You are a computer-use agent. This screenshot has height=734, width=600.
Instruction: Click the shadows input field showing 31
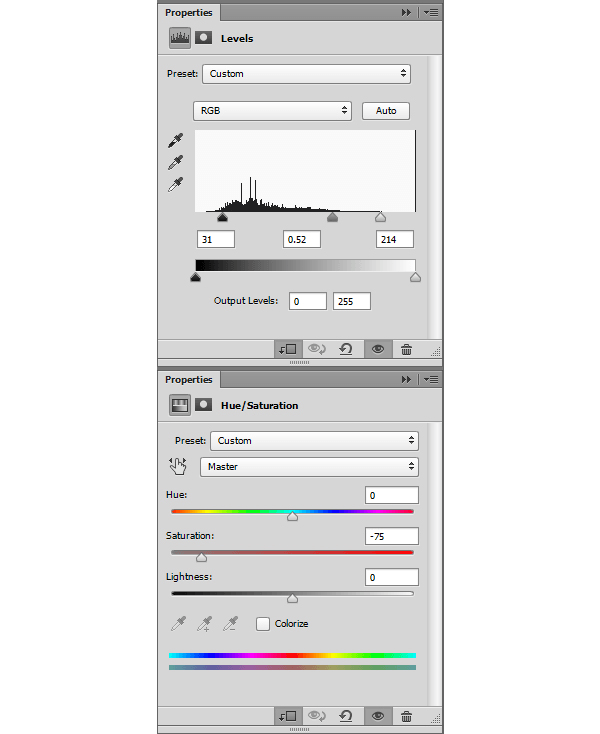216,239
